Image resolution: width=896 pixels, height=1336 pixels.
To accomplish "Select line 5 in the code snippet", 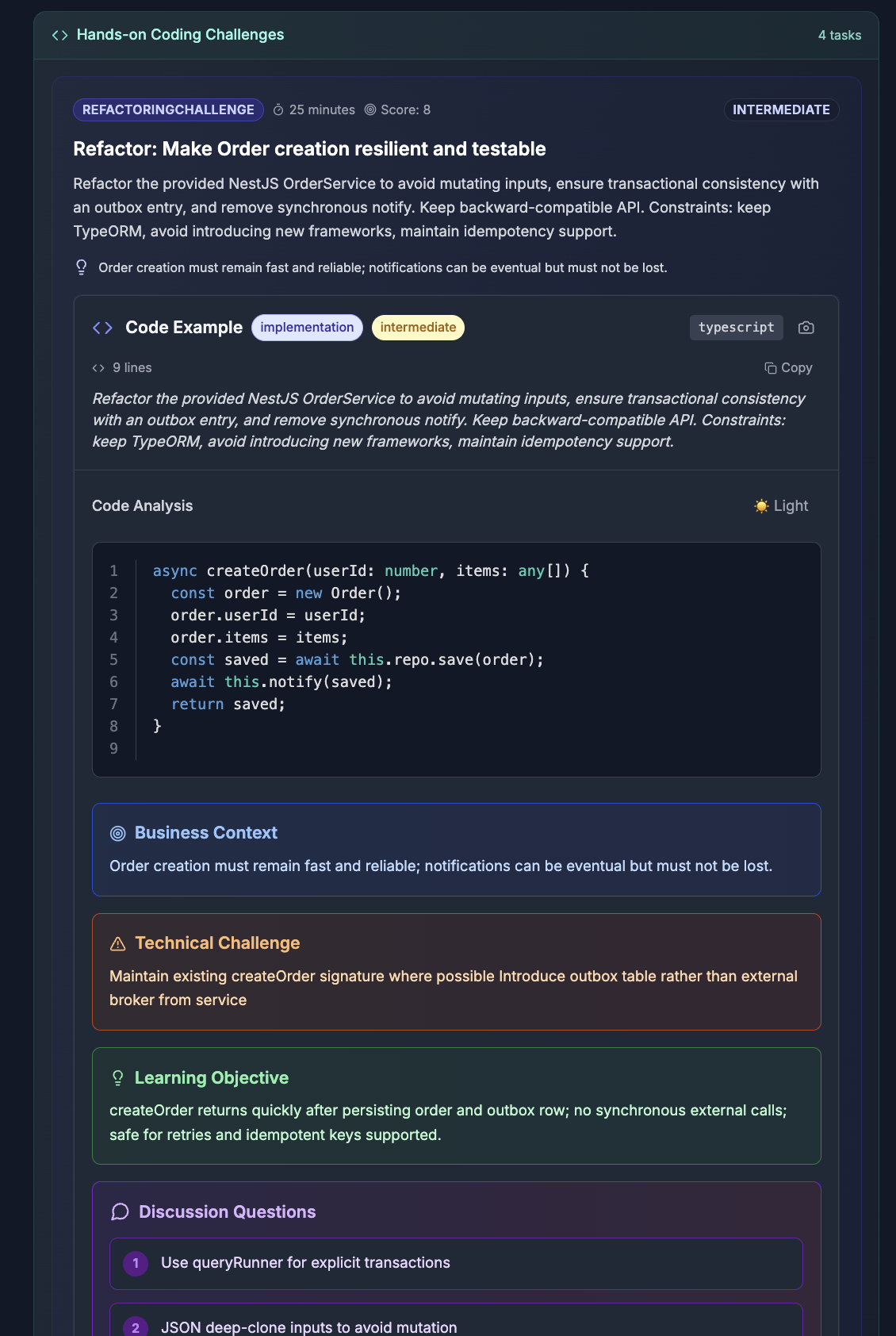I will [x=357, y=659].
